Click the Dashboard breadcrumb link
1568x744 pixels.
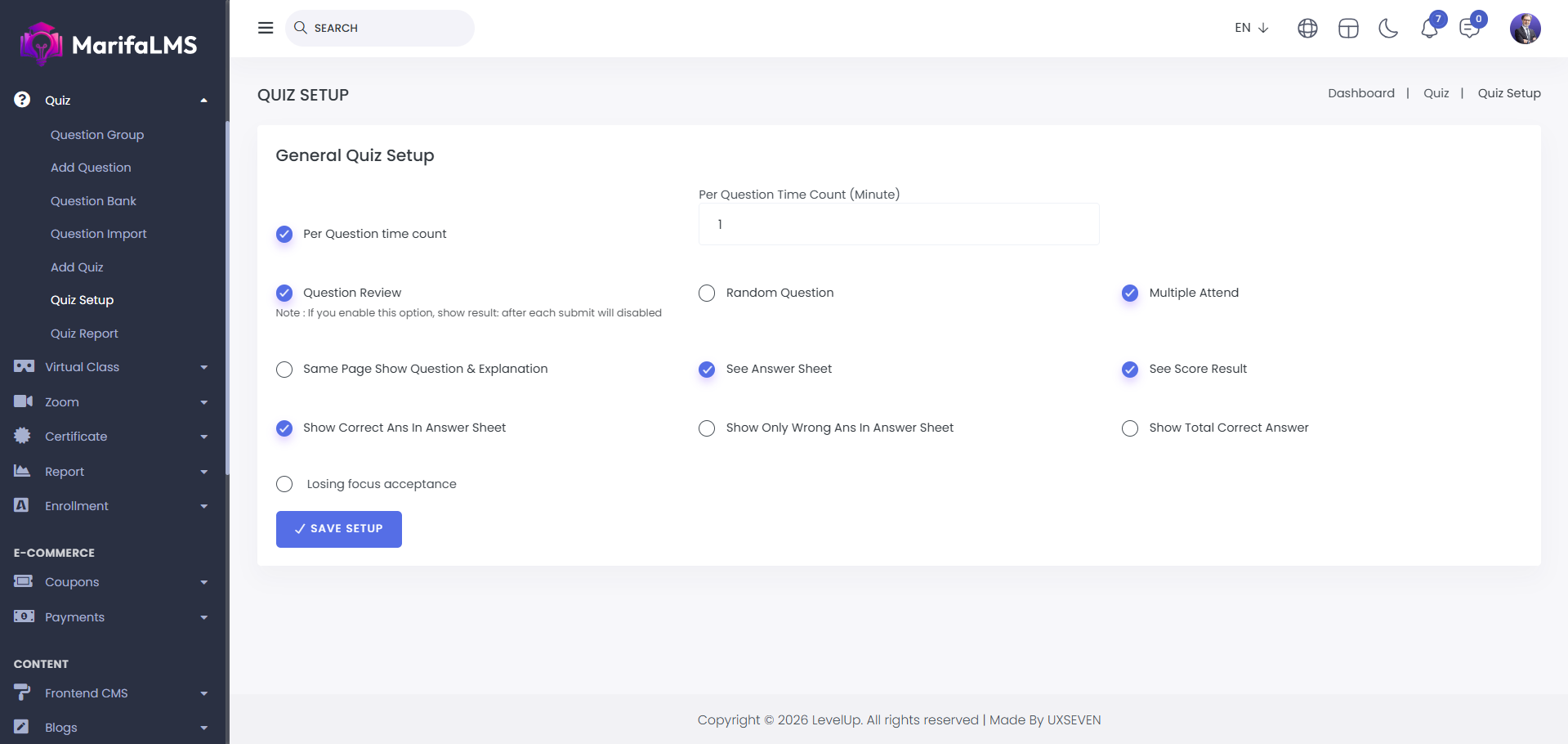(1360, 93)
